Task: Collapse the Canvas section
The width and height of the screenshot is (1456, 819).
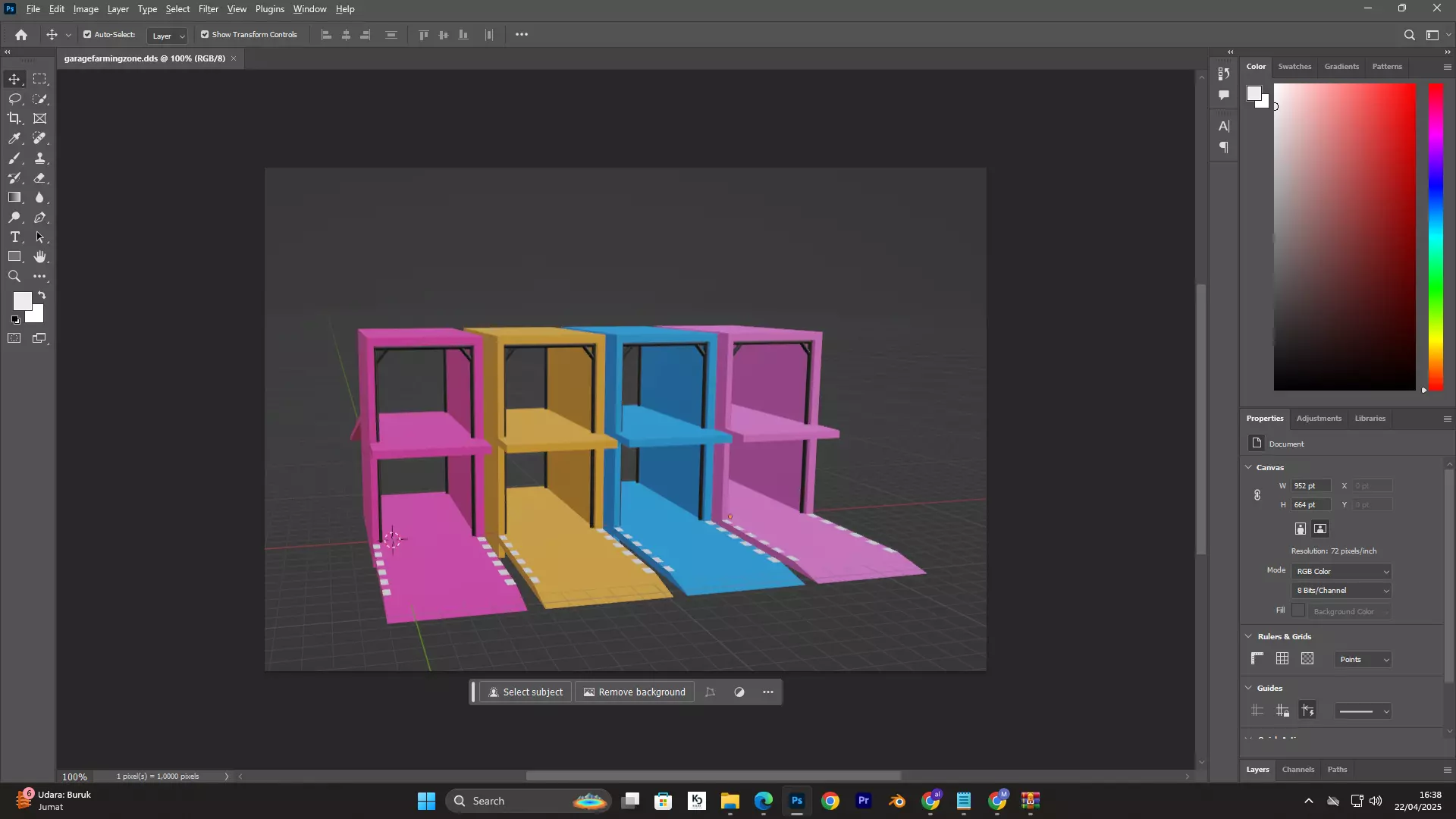Action: coord(1249,467)
